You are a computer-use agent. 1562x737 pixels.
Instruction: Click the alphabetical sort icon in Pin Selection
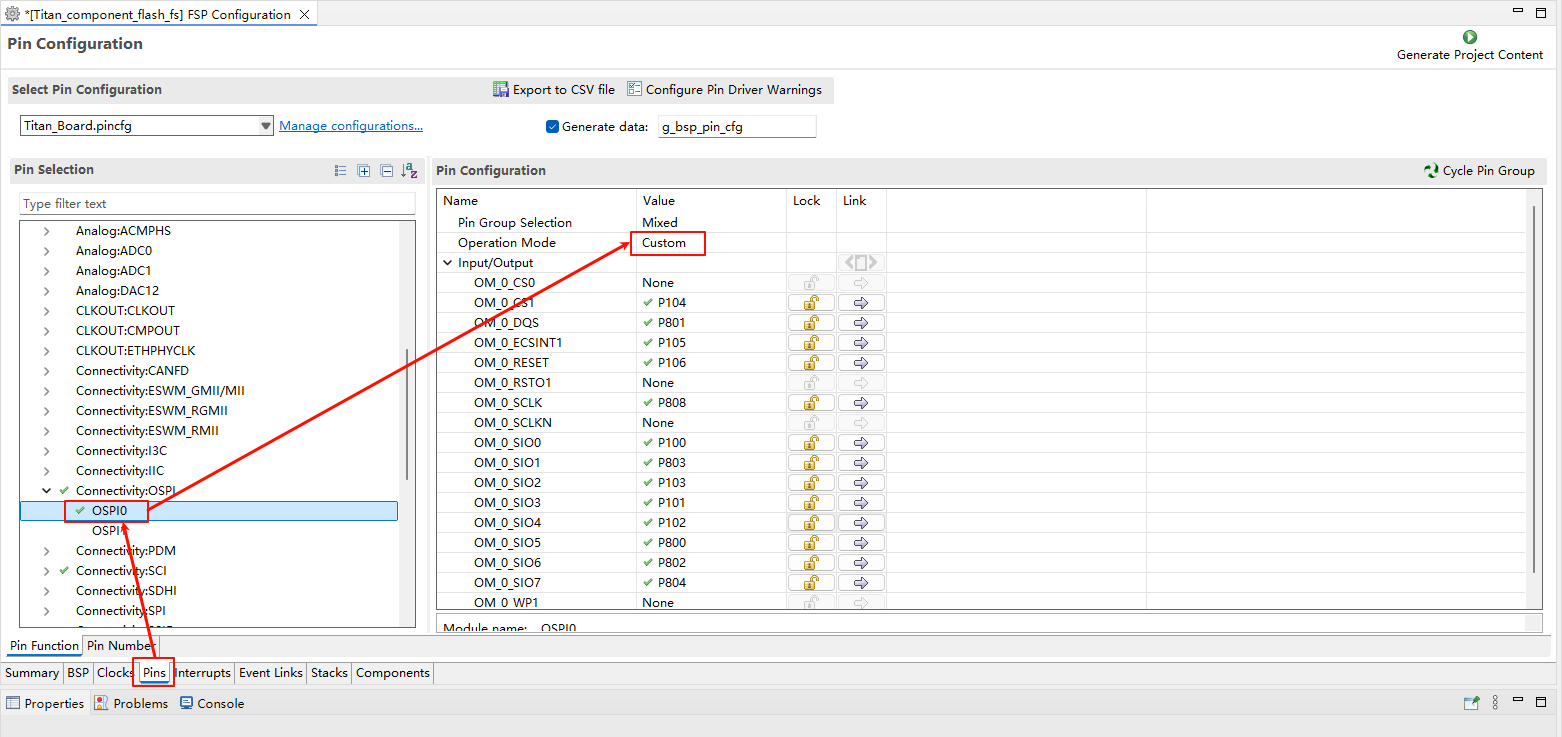point(408,171)
